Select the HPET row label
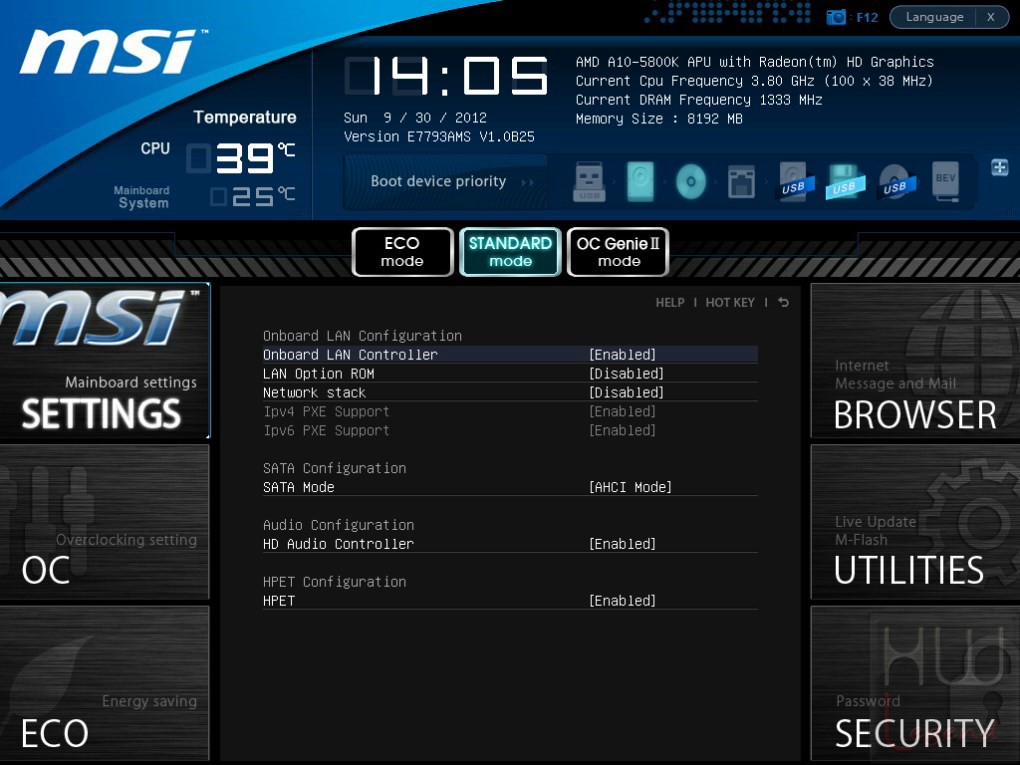1020x765 pixels. tap(279, 600)
